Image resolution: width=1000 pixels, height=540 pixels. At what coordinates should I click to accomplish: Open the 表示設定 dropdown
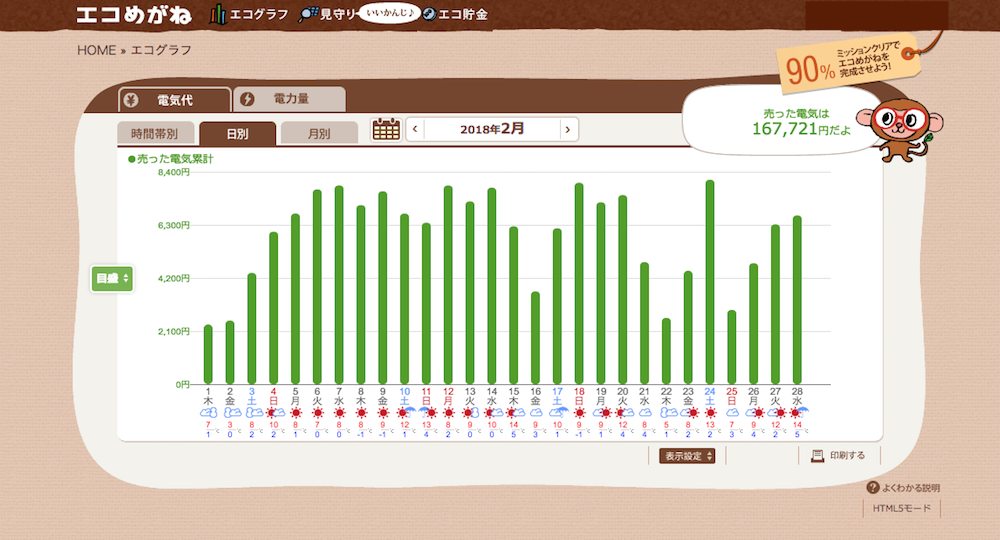tap(687, 456)
